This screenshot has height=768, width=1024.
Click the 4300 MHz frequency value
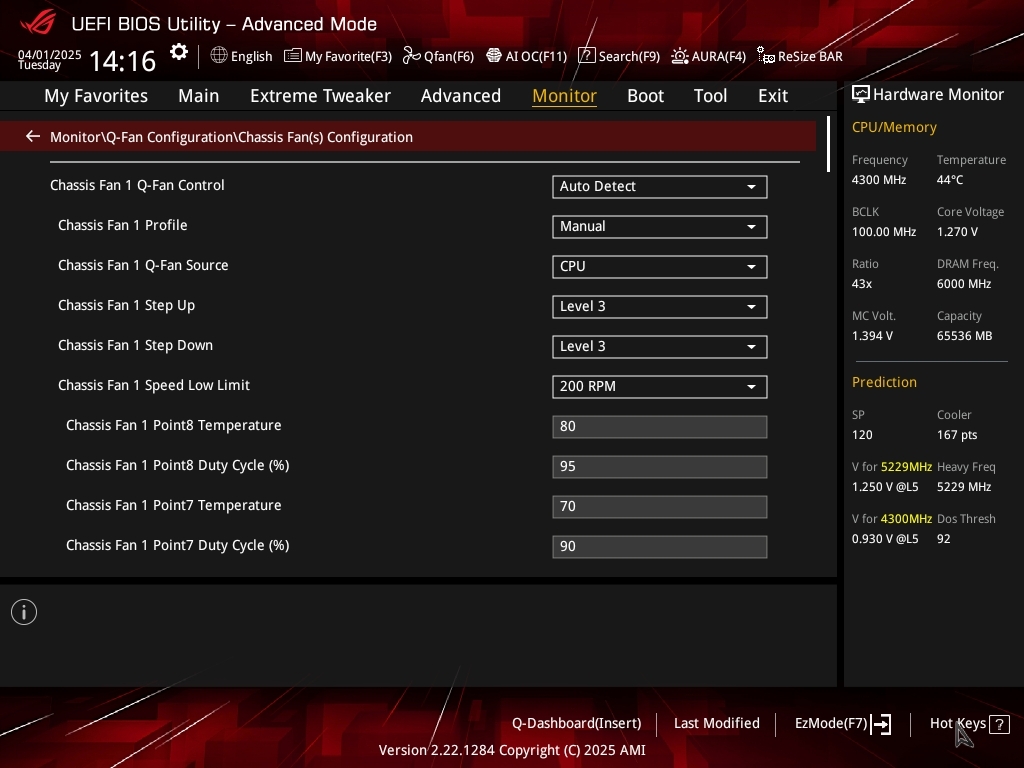[x=879, y=180]
